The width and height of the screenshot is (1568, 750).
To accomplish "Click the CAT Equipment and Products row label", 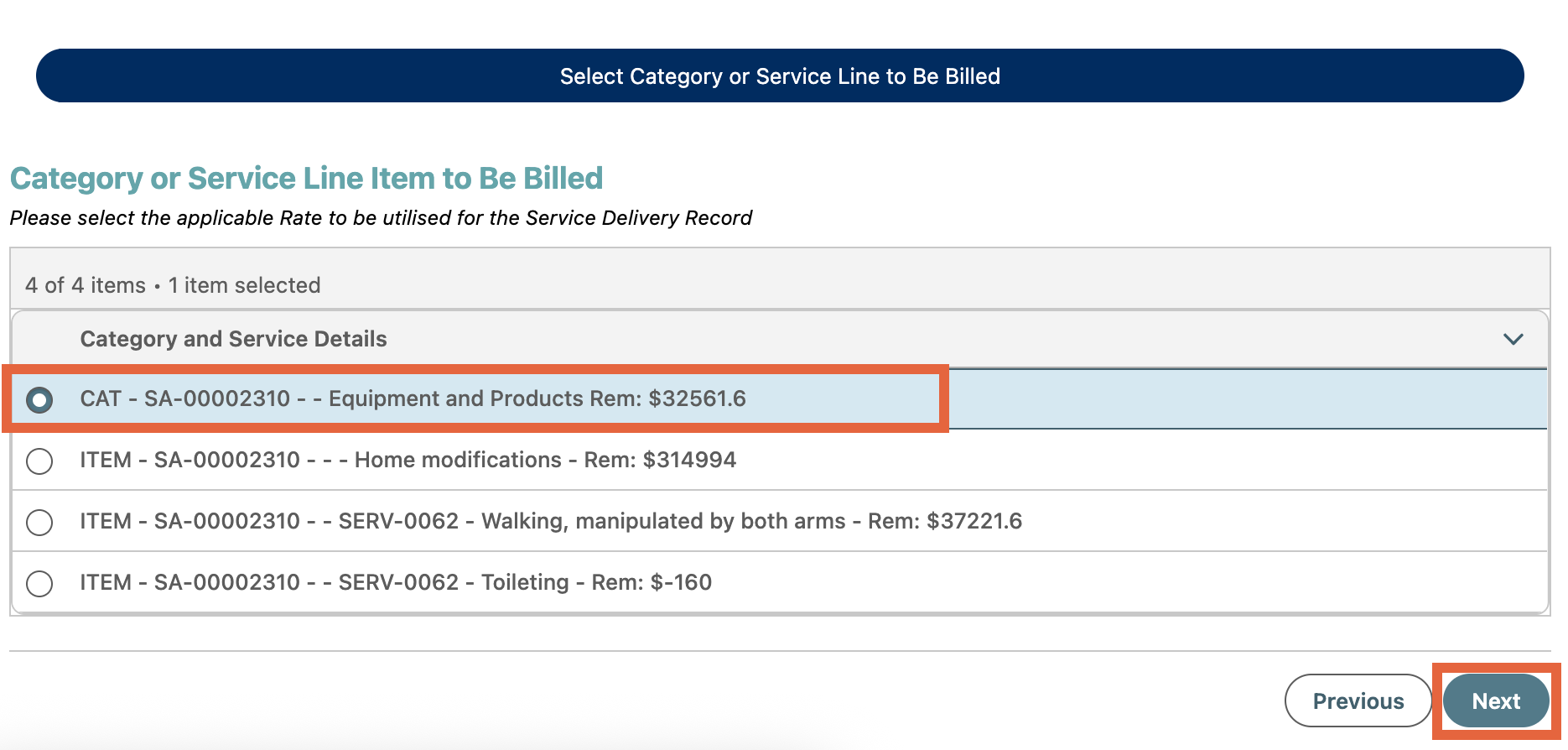I will [413, 398].
